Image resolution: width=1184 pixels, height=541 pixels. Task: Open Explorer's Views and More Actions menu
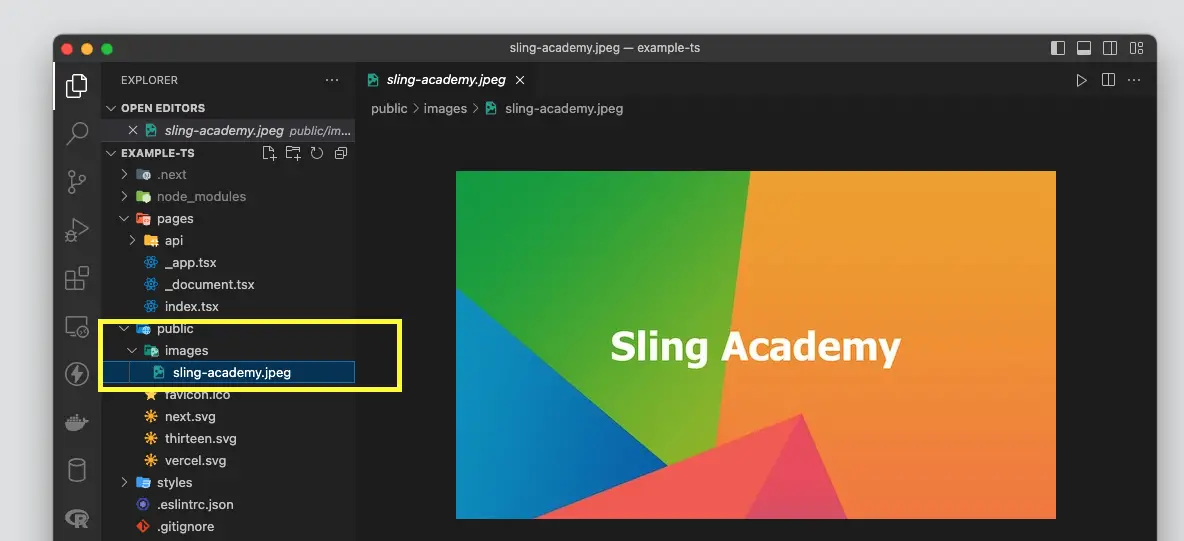pyautogui.click(x=331, y=80)
